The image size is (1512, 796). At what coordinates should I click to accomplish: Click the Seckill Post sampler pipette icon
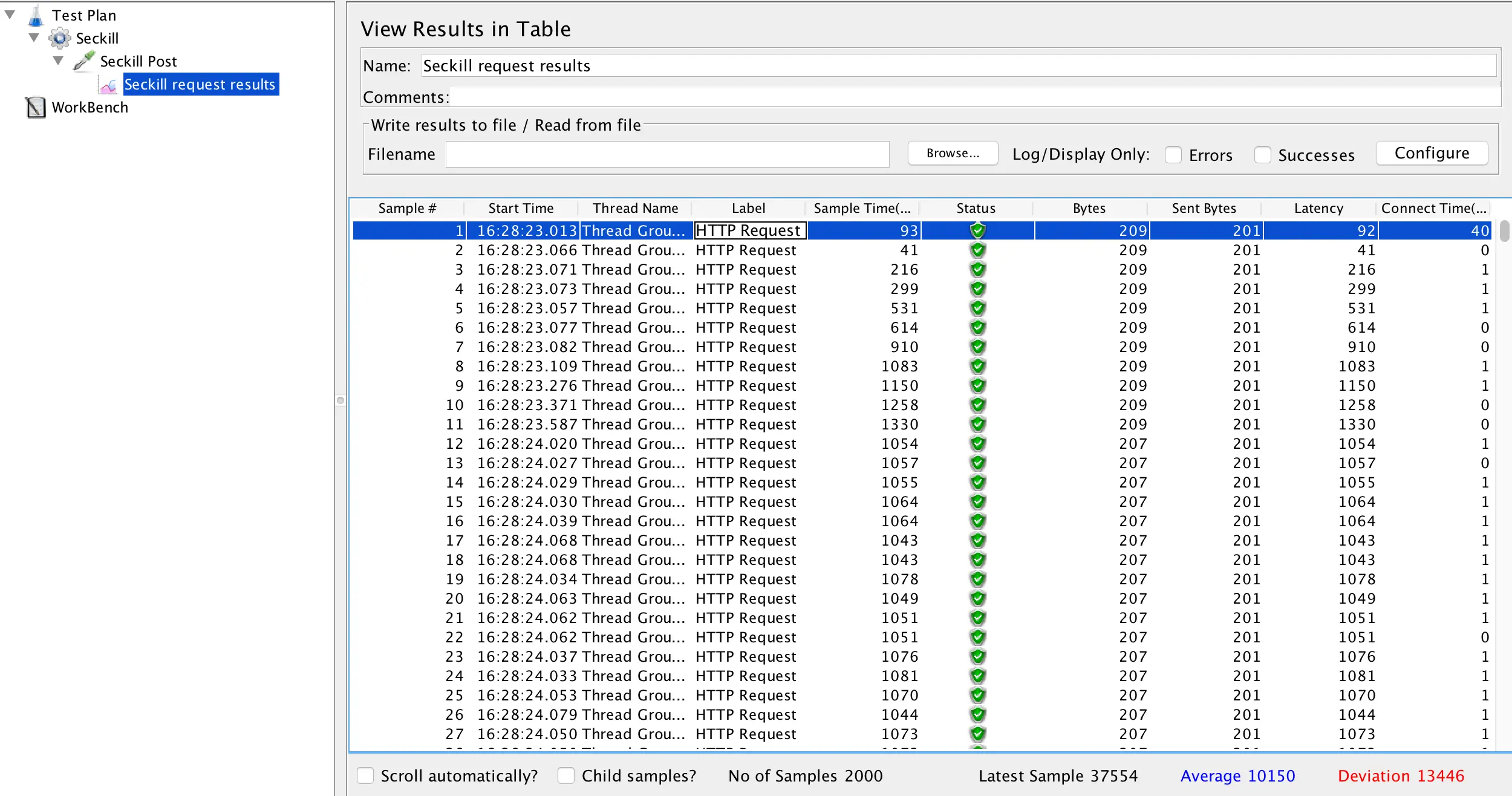[x=84, y=61]
